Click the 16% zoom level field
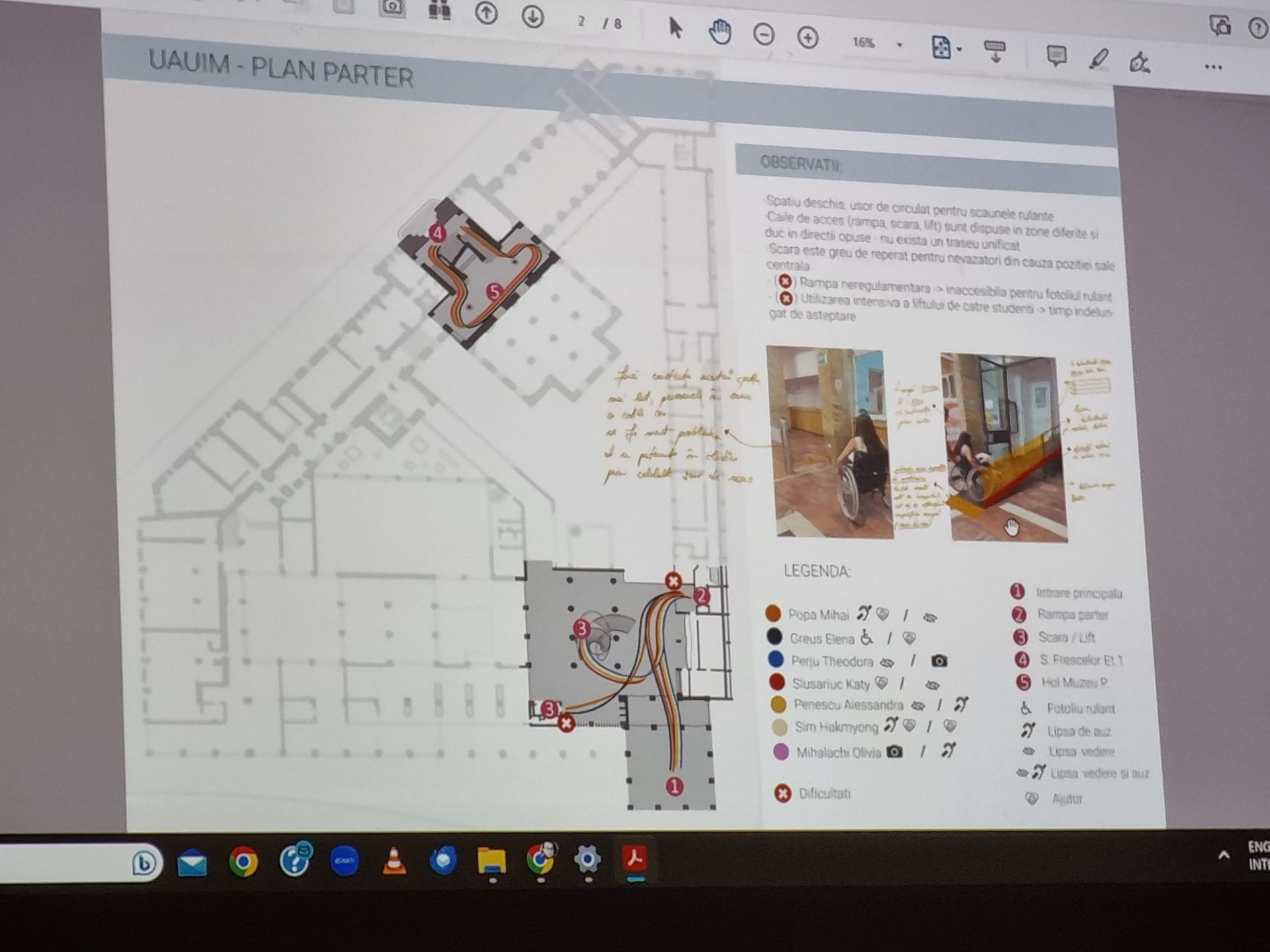The image size is (1270, 952). pyautogui.click(x=864, y=43)
